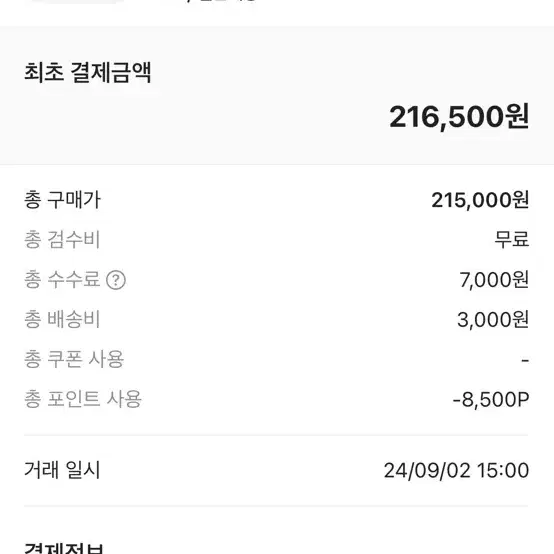
Task: Tap the 24/09/02 15:00 transaction date
Action: [456, 471]
